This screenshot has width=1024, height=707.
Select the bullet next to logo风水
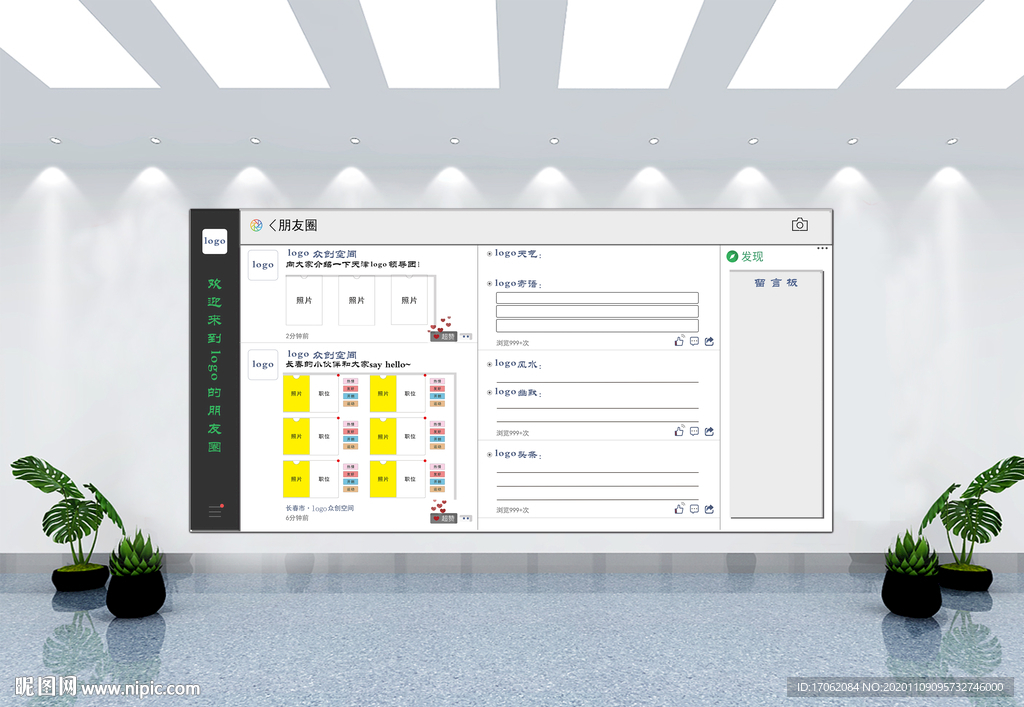coord(489,364)
